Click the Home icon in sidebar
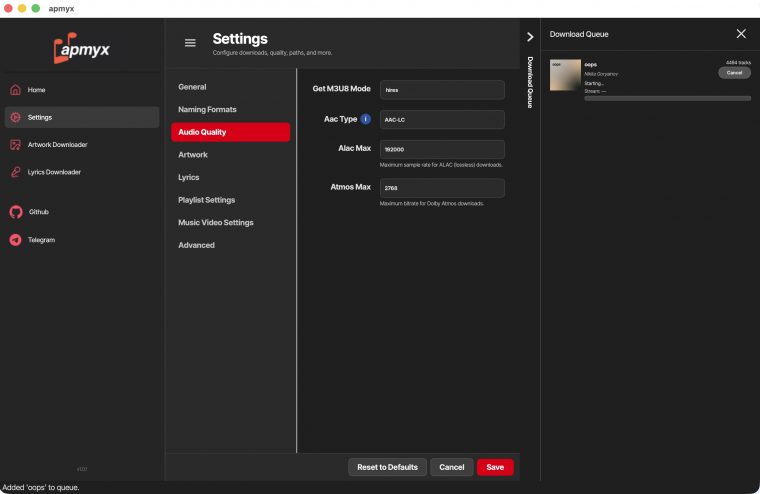Screen dimensions: 760x494 15,90
